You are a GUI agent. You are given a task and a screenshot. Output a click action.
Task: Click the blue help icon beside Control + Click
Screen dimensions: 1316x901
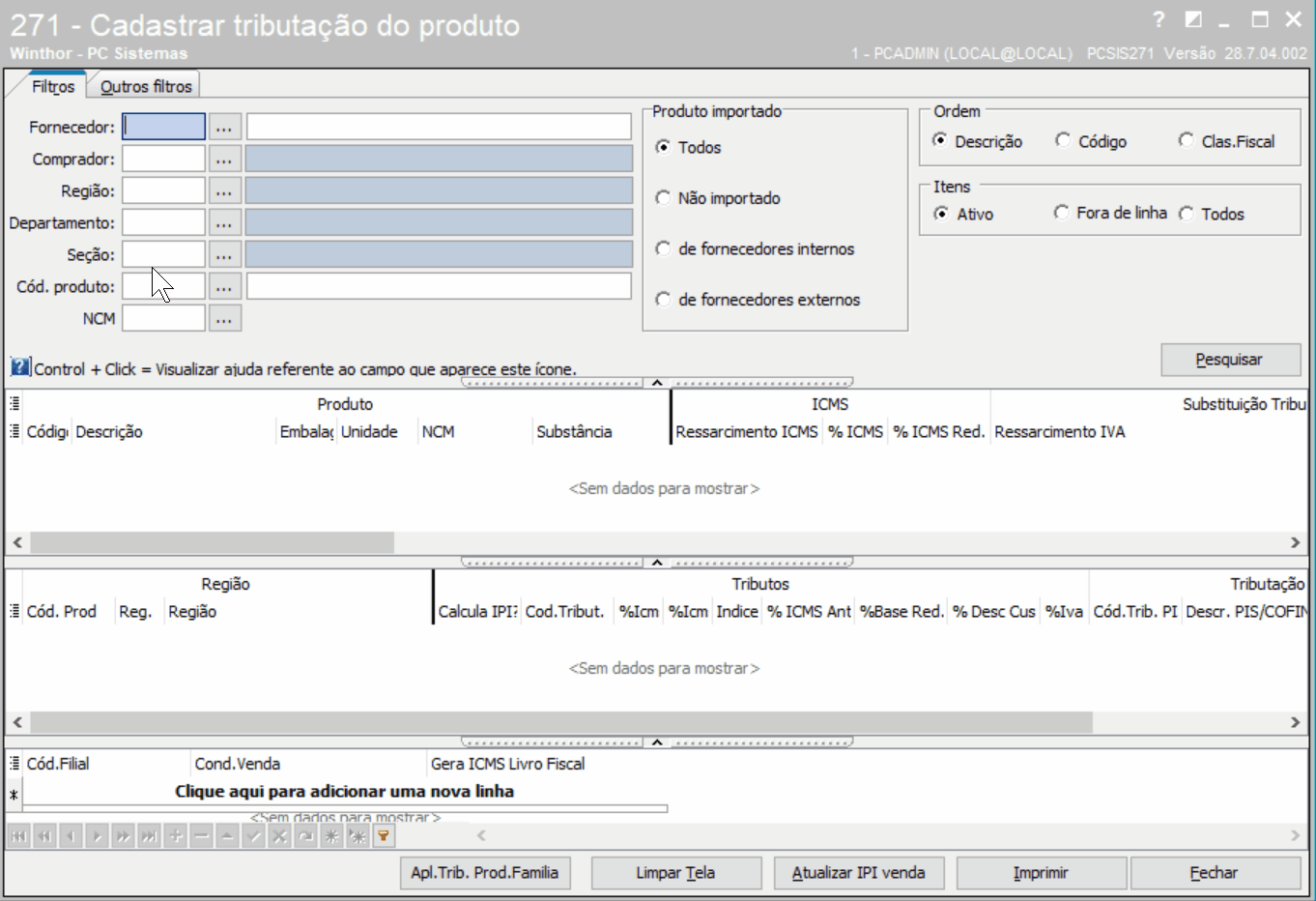[x=20, y=367]
